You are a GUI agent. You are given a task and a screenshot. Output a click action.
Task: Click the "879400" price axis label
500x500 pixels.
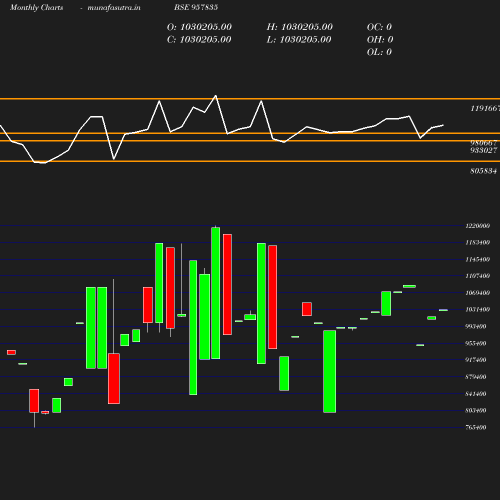476,377
